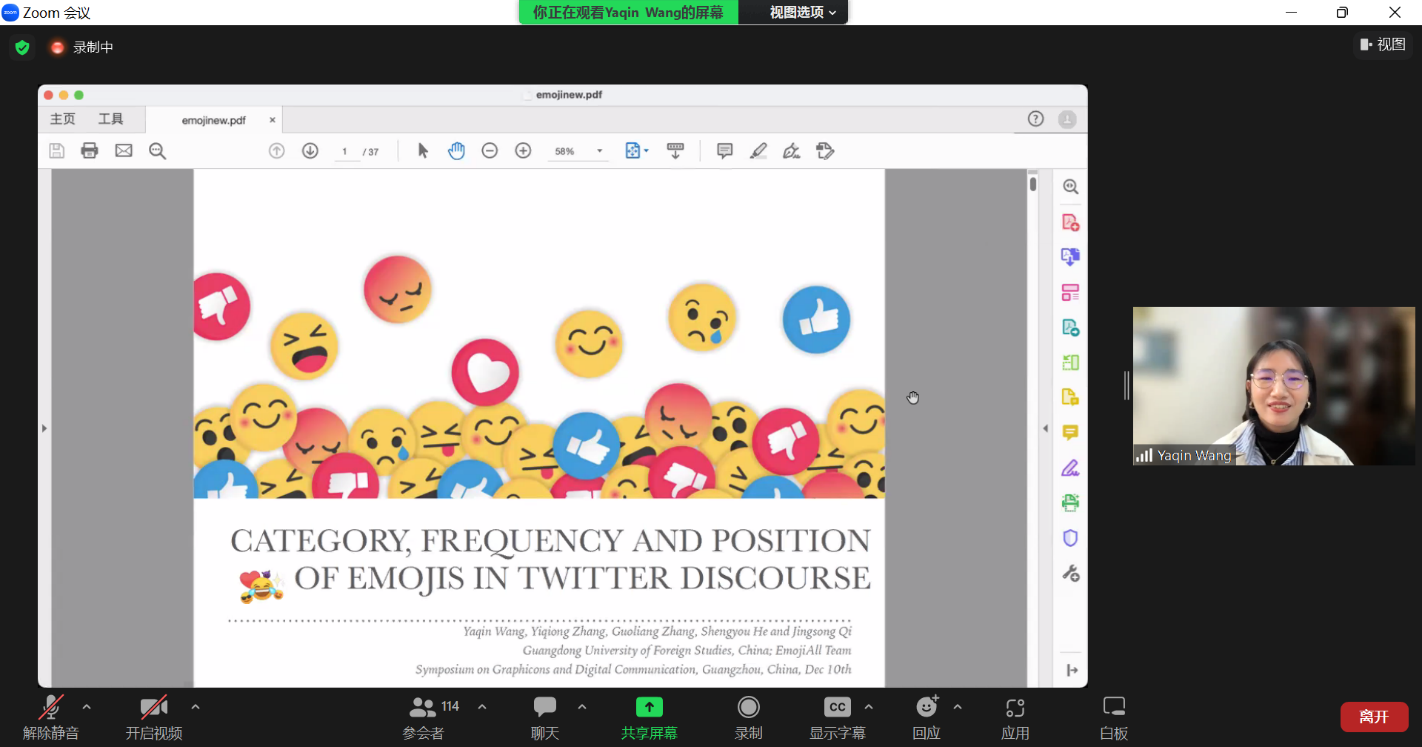Viewport: 1422px width, 747px height.
Task: Expand the chevron beside 参会者
Action: pyautogui.click(x=482, y=707)
